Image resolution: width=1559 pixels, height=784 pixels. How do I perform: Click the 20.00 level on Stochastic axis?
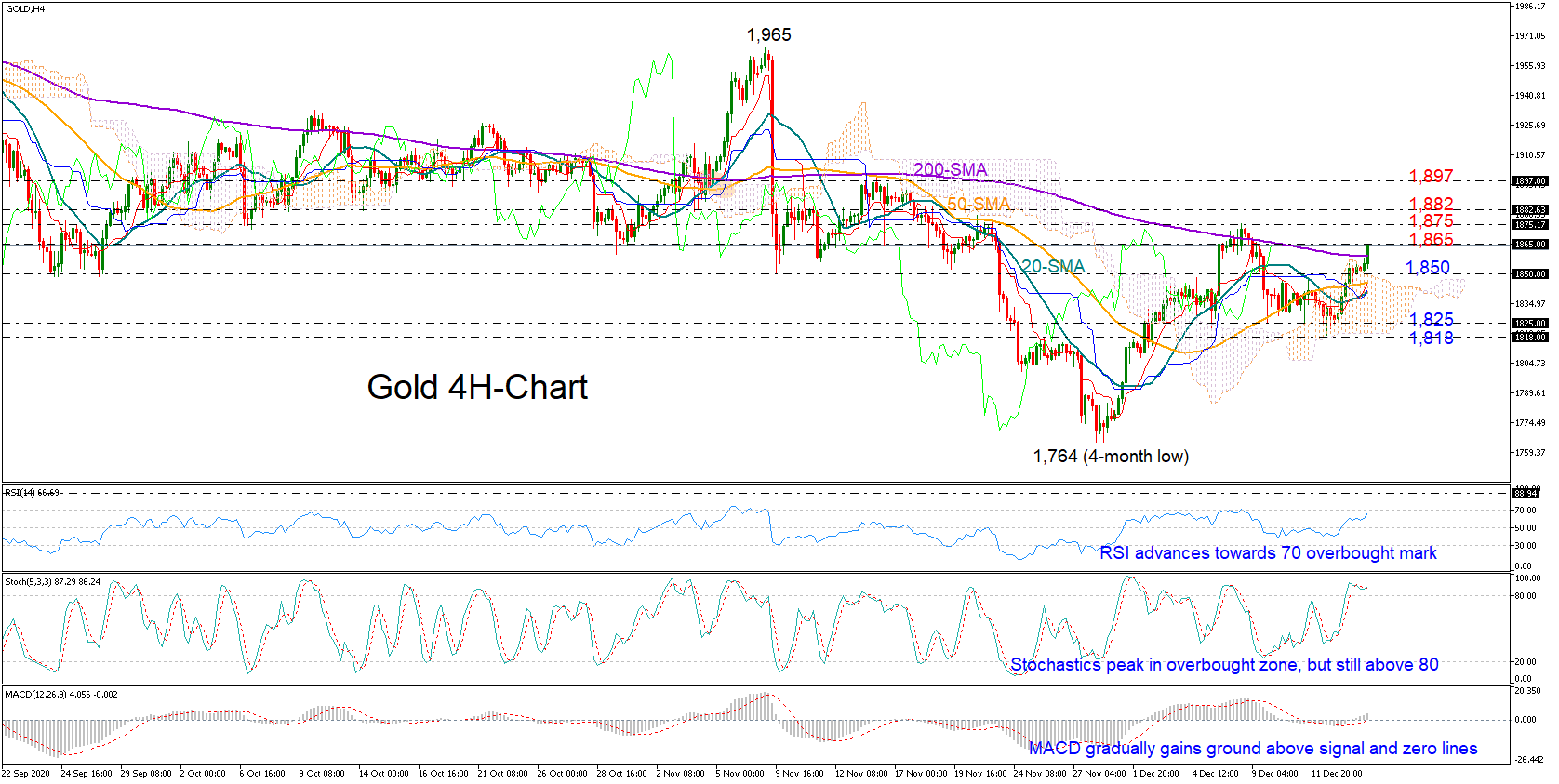pos(1526,662)
